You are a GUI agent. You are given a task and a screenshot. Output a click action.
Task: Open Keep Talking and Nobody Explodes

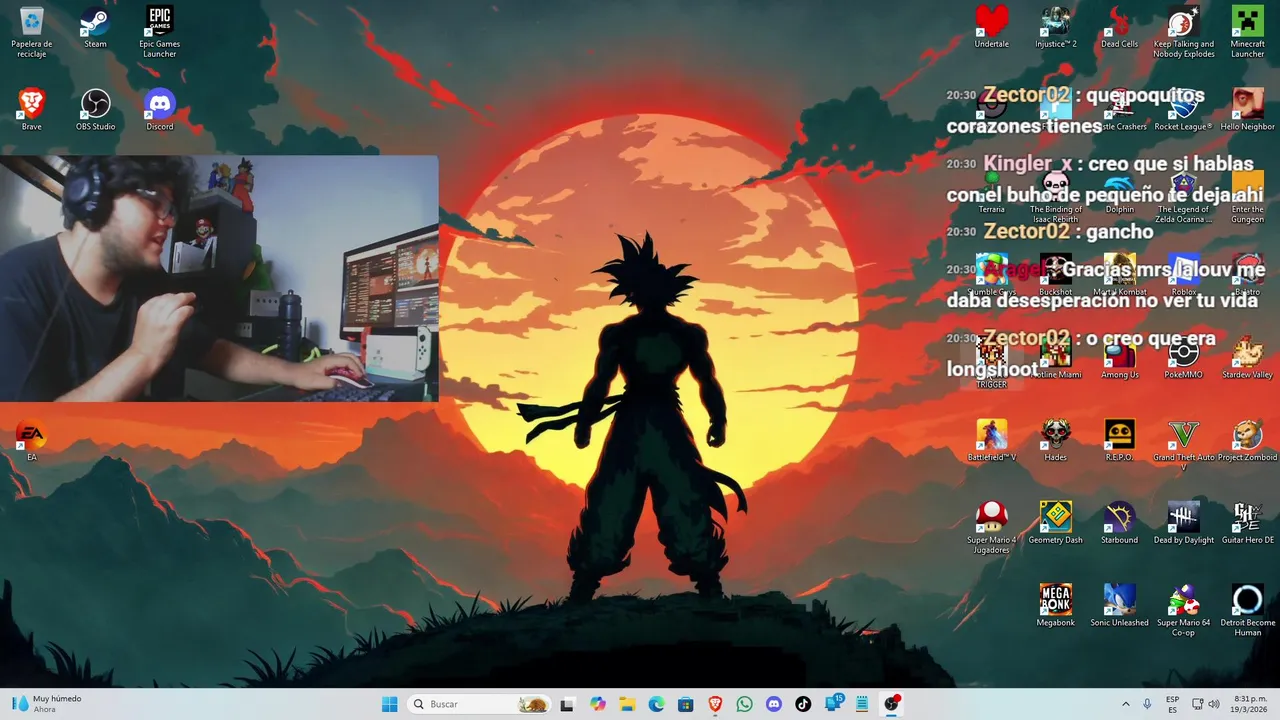[x=1183, y=31]
